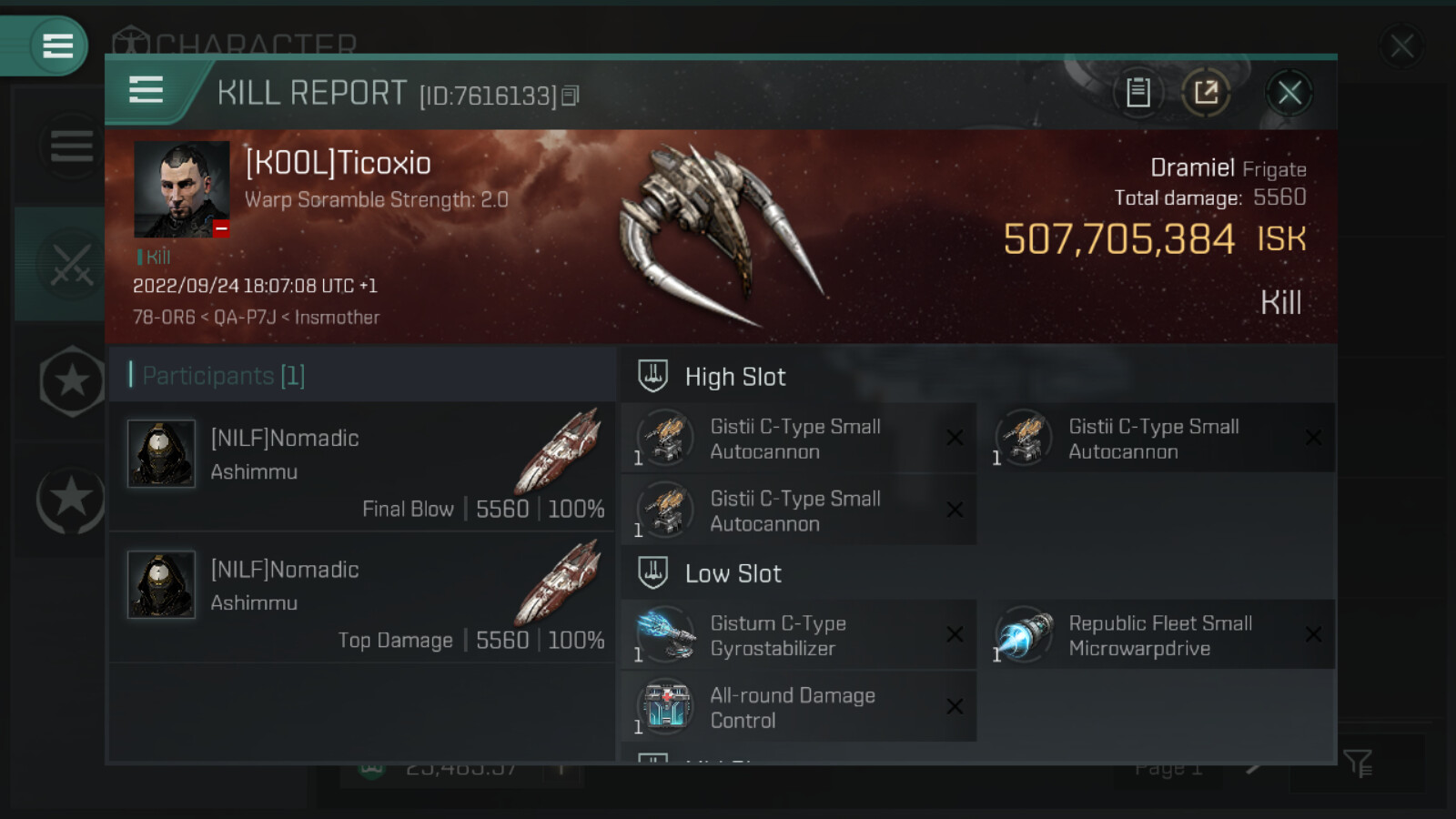Open the star badge sidebar icon
Image resolution: width=1456 pixels, height=819 pixels.
coord(71,380)
